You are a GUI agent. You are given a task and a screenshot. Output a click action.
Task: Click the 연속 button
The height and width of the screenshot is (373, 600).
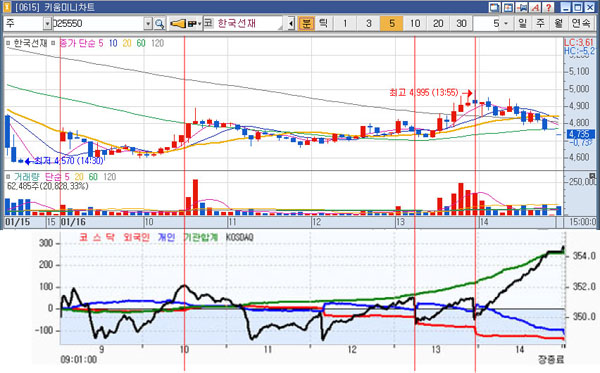[x=581, y=23]
